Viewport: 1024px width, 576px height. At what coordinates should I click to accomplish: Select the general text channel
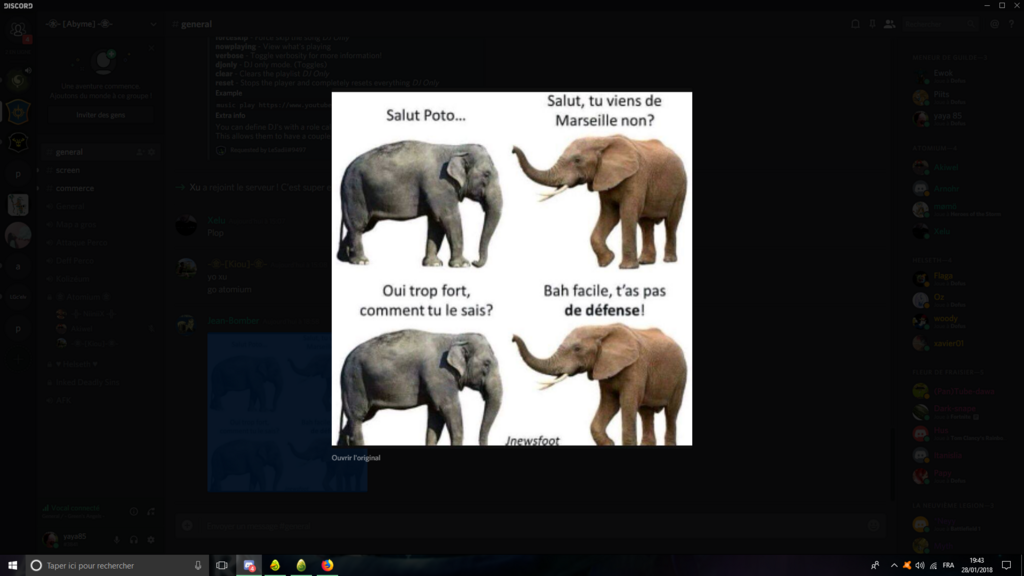(70, 152)
